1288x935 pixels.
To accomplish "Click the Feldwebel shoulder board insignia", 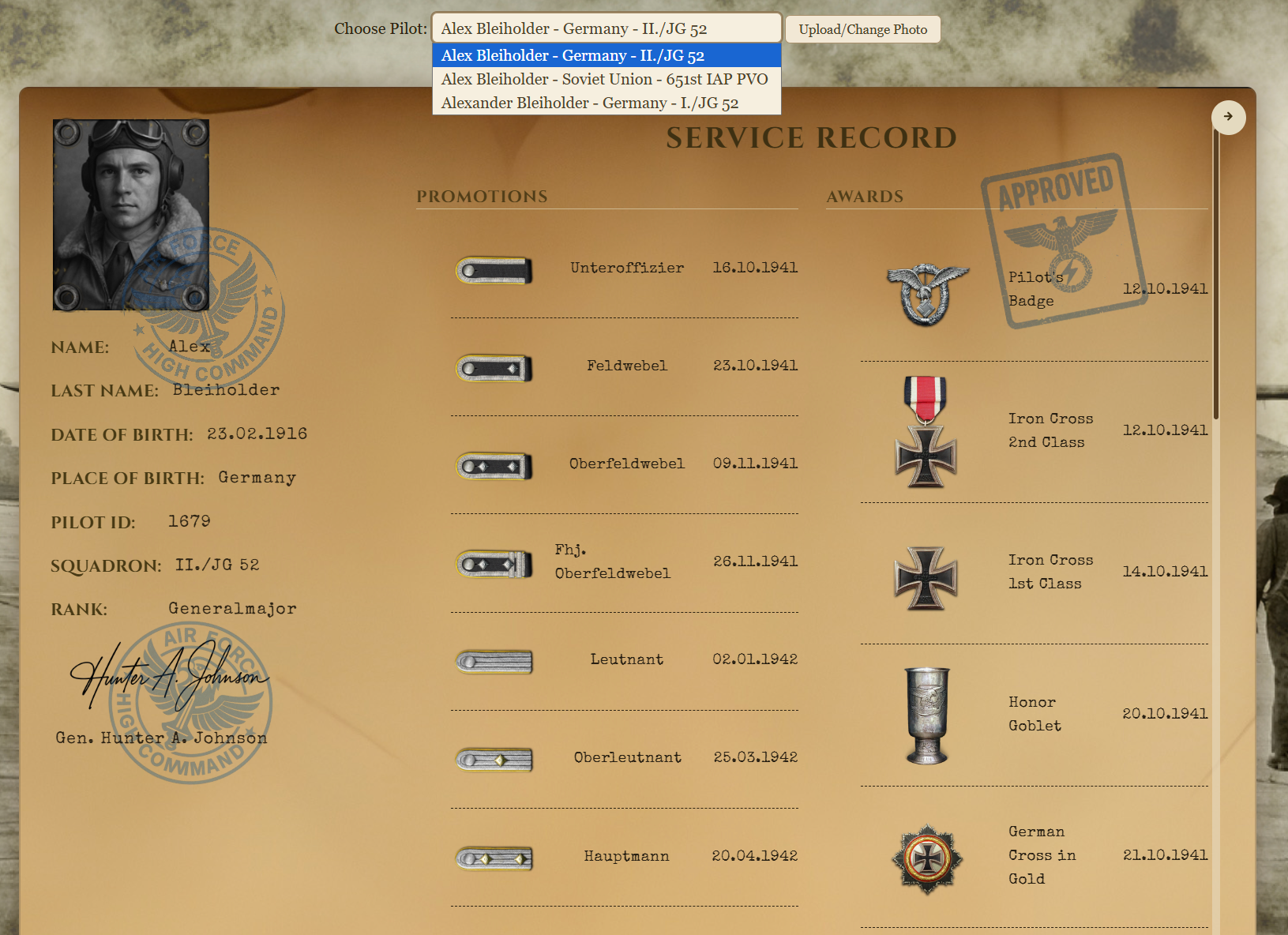I will click(x=494, y=368).
